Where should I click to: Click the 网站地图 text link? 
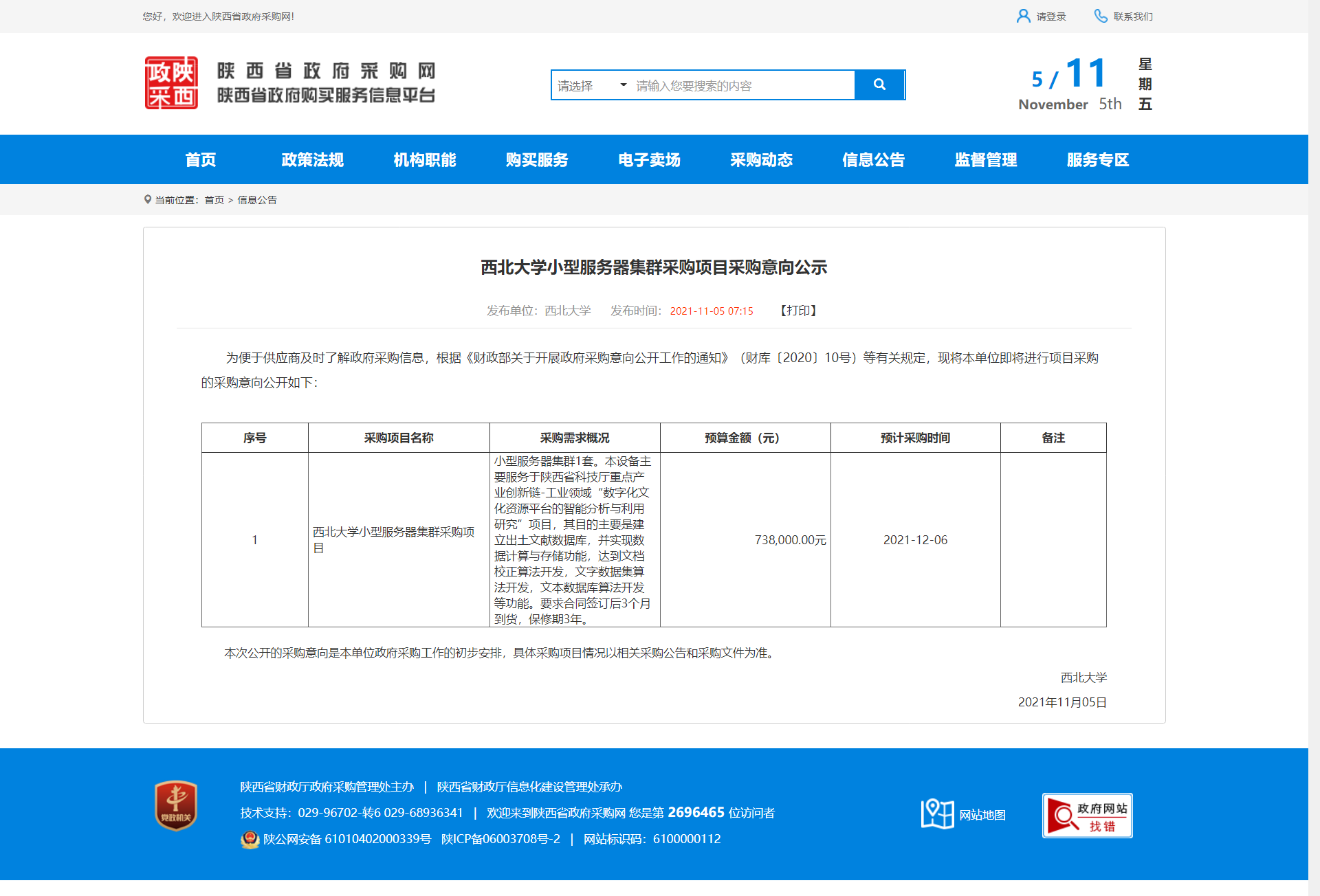982,815
